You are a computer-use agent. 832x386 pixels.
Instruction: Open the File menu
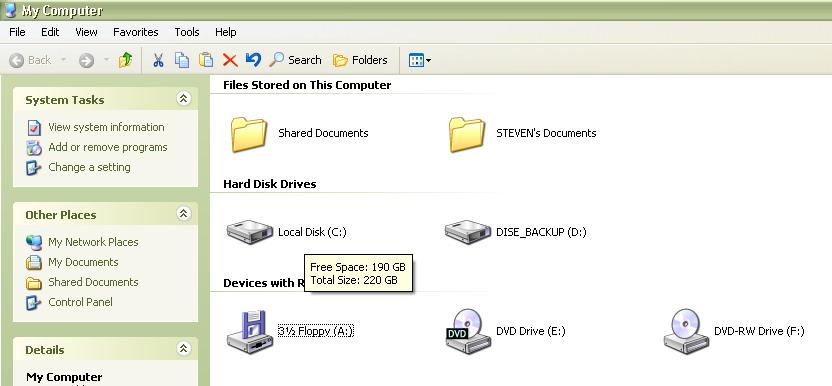pyautogui.click(x=18, y=32)
